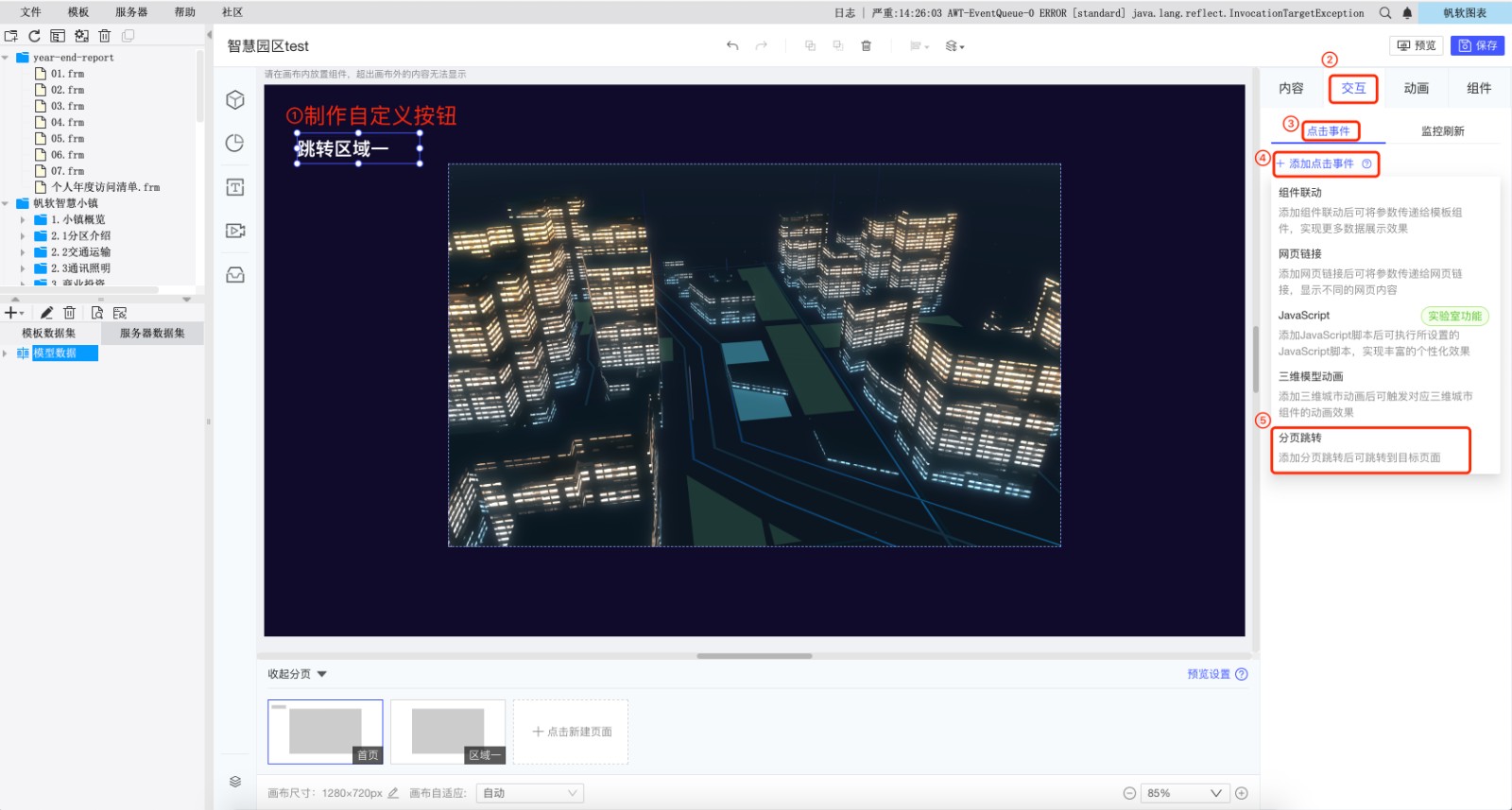1512x810 pixels.
Task: Switch to 服务器数据集 tab
Action: click(x=152, y=333)
